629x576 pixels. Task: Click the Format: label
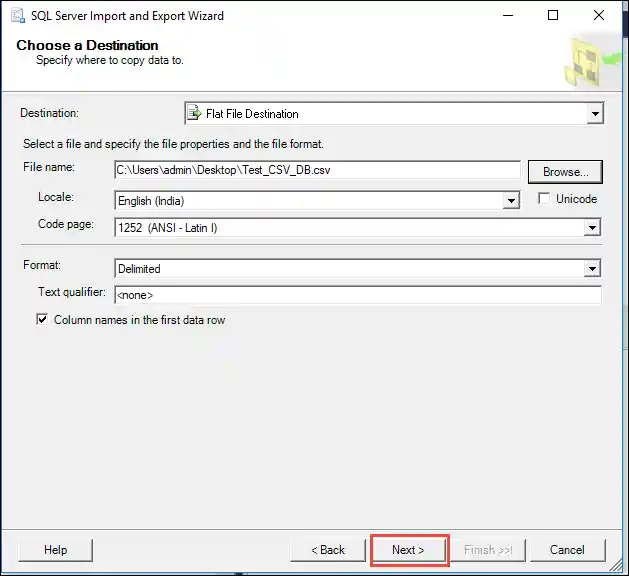point(42,265)
